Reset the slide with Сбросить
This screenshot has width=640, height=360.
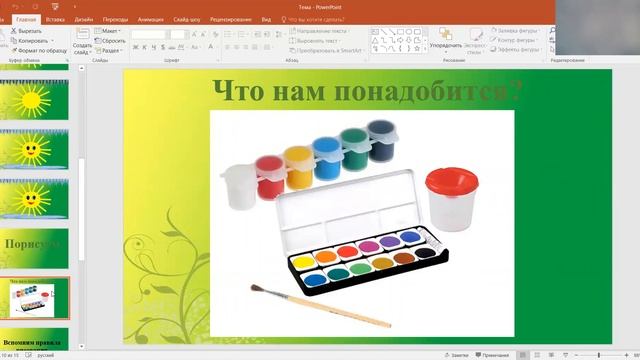point(110,41)
